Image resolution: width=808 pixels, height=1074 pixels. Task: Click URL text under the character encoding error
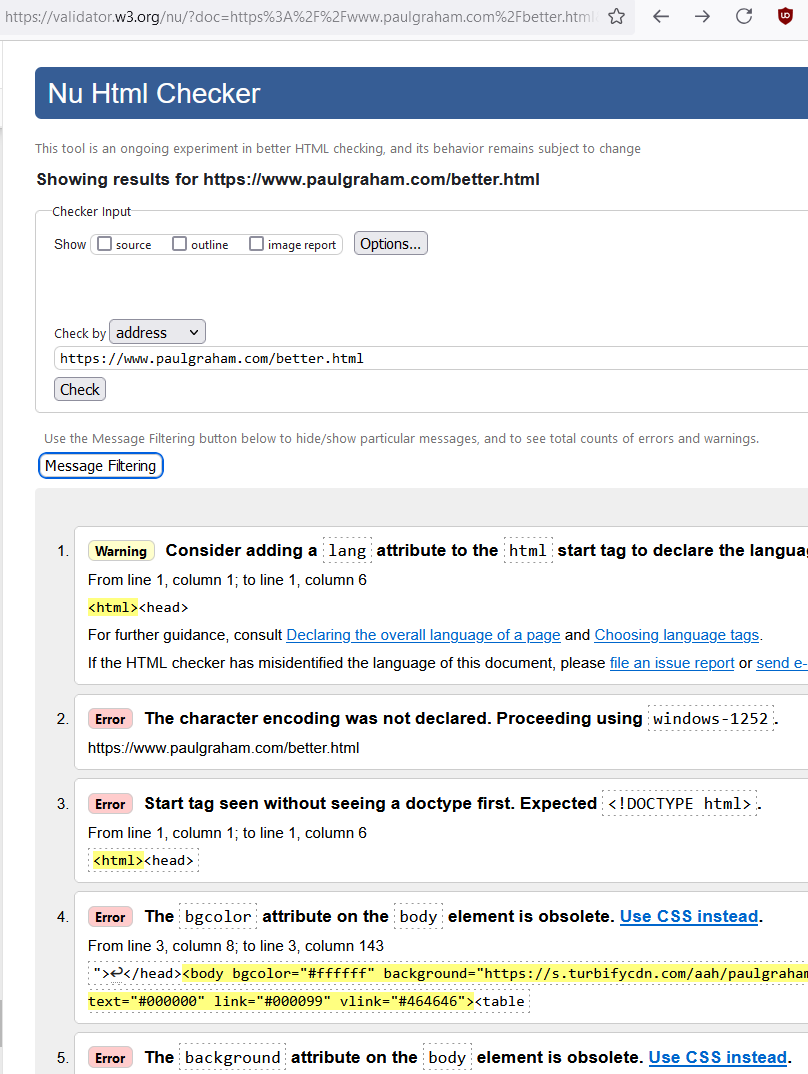click(x=223, y=748)
